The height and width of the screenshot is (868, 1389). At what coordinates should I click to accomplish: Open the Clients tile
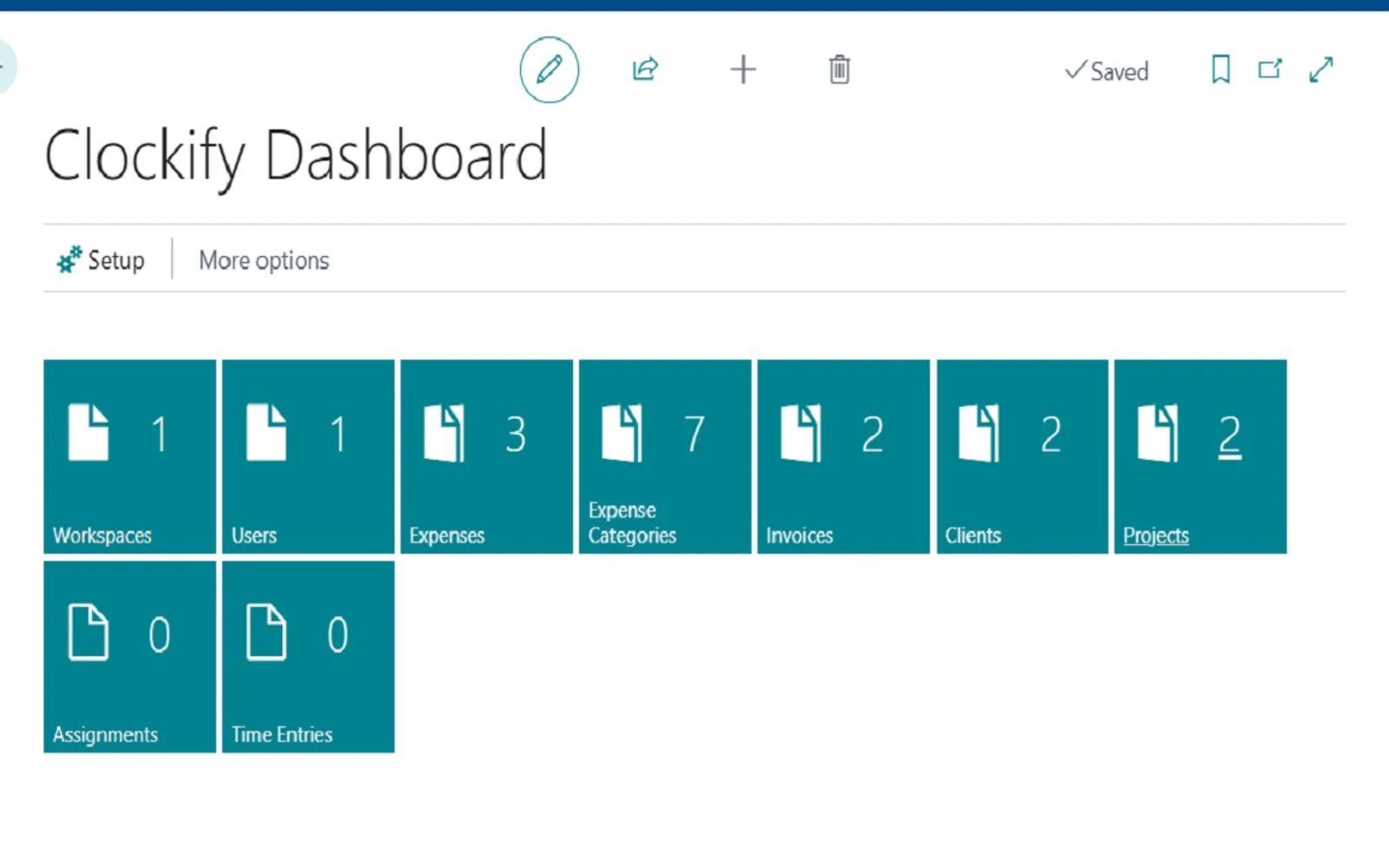1022,457
